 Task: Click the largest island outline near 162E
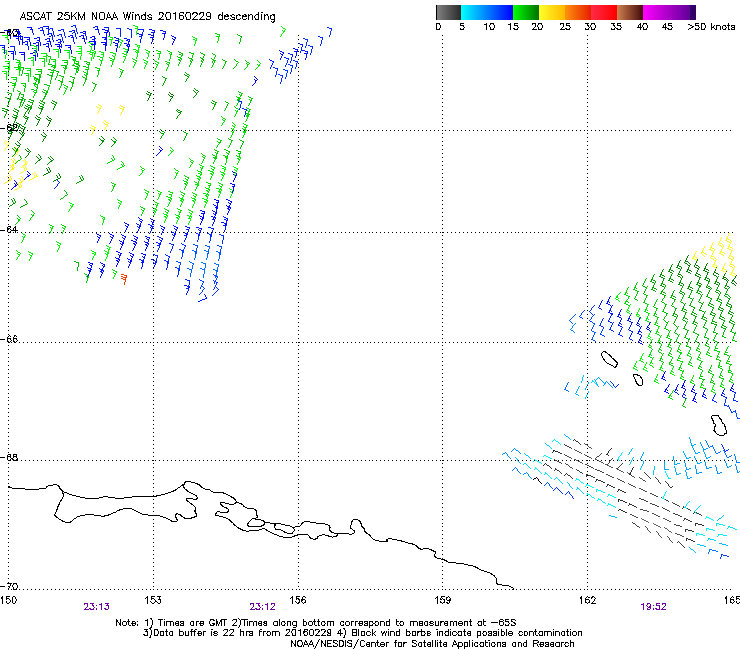click(610, 359)
